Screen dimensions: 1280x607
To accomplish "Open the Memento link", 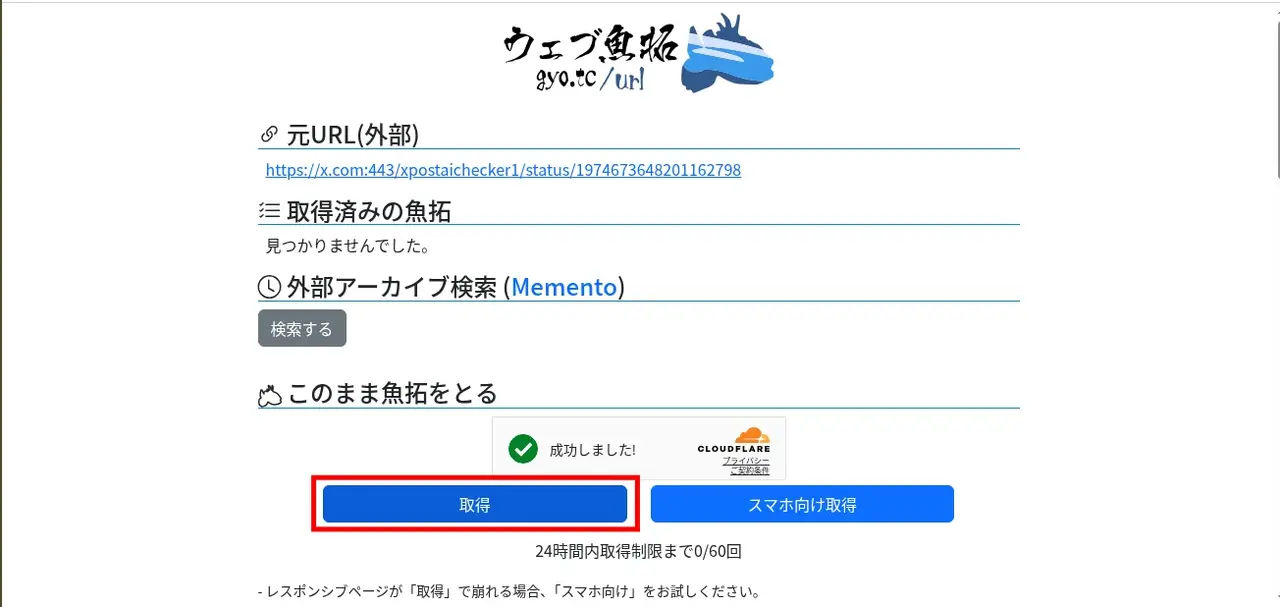I will click(564, 287).
